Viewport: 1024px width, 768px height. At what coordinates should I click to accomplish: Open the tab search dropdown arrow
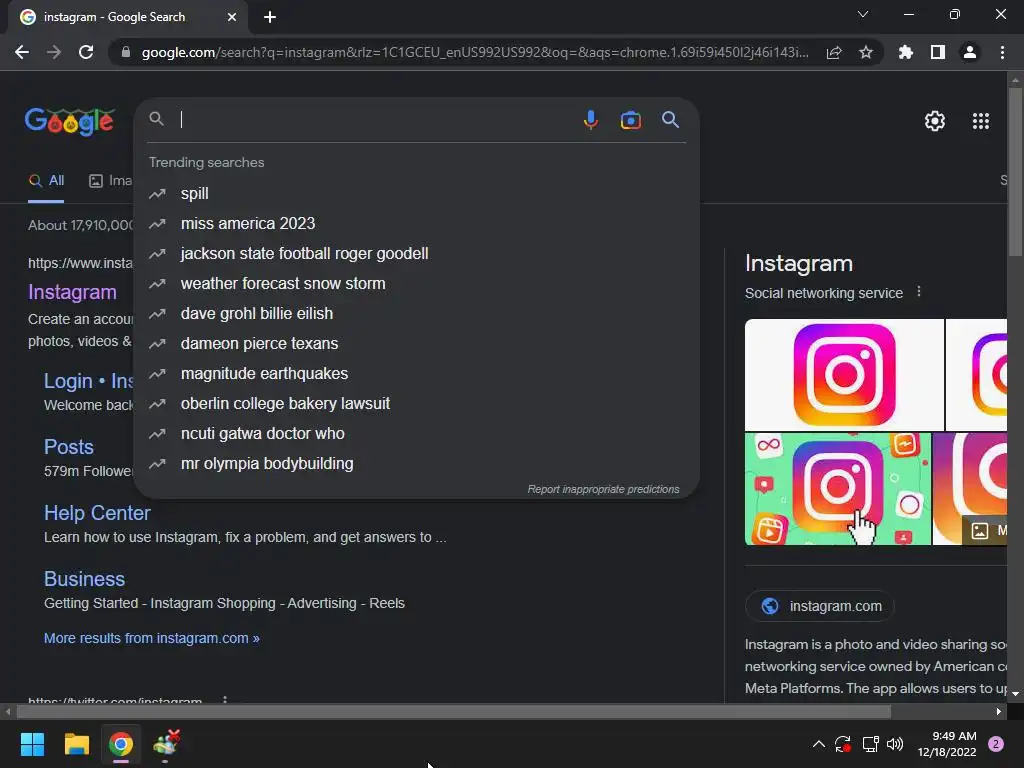point(863,14)
